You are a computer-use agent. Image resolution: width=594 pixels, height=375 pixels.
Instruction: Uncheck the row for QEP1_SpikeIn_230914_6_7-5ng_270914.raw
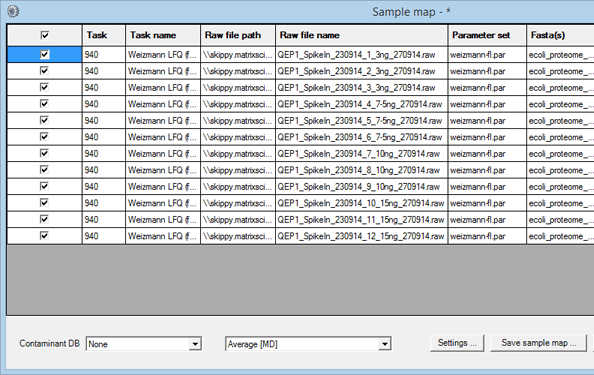44,137
